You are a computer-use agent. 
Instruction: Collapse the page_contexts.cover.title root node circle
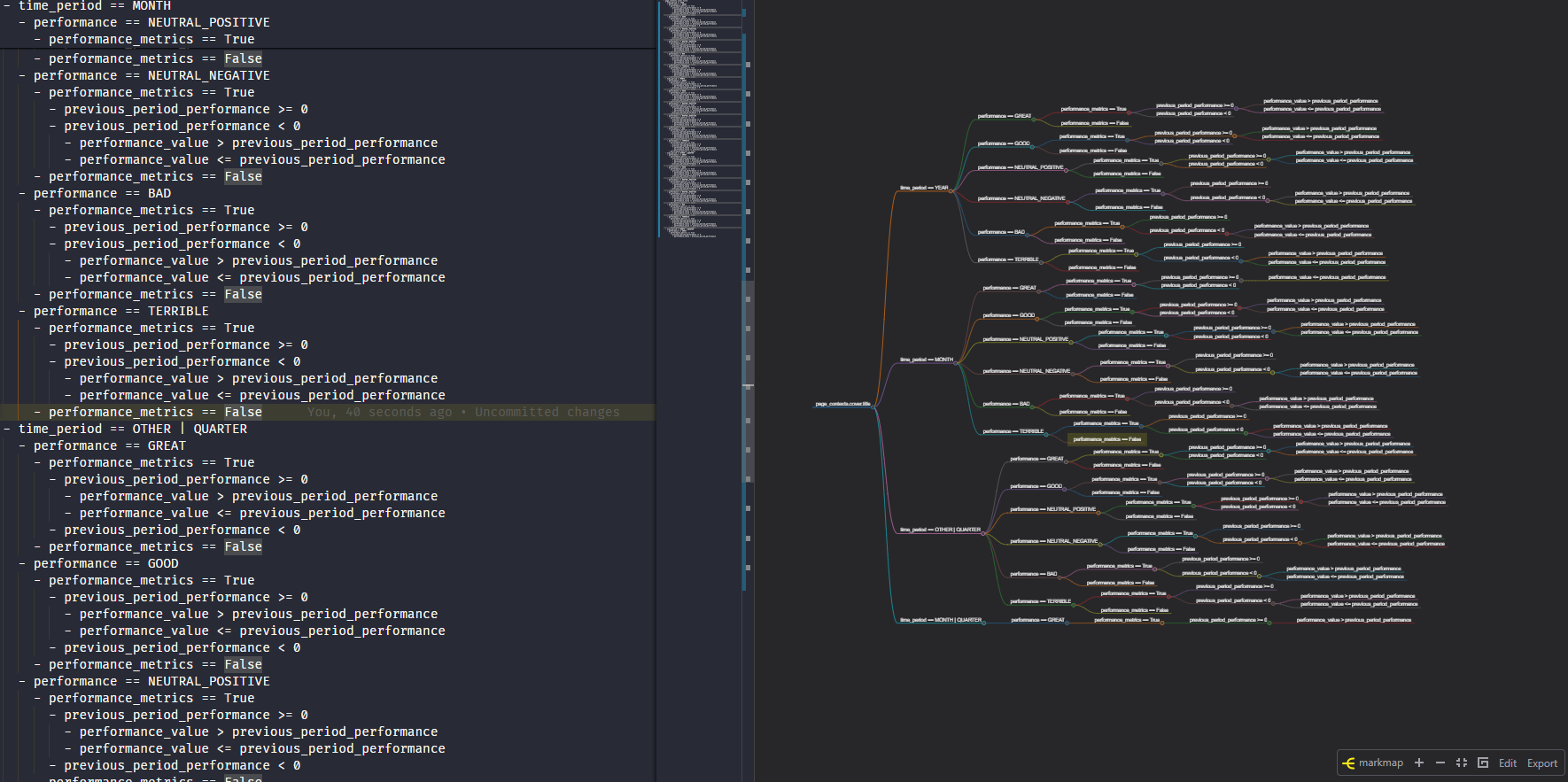point(873,406)
